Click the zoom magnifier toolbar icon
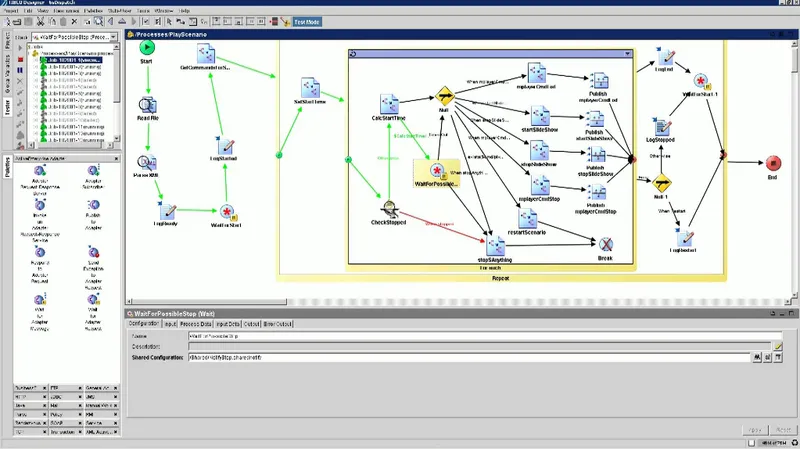800x449 pixels. pos(98,21)
